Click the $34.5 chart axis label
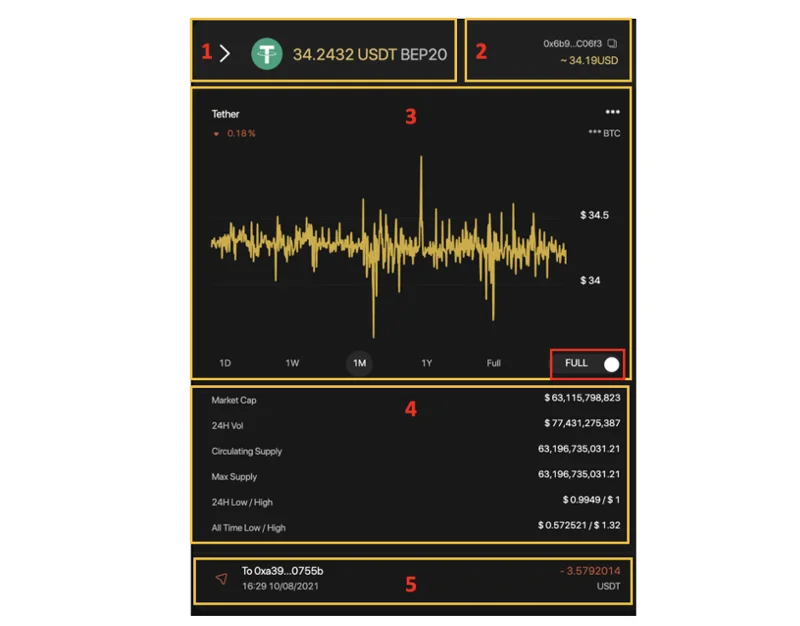This screenshot has width=800, height=626. point(594,215)
